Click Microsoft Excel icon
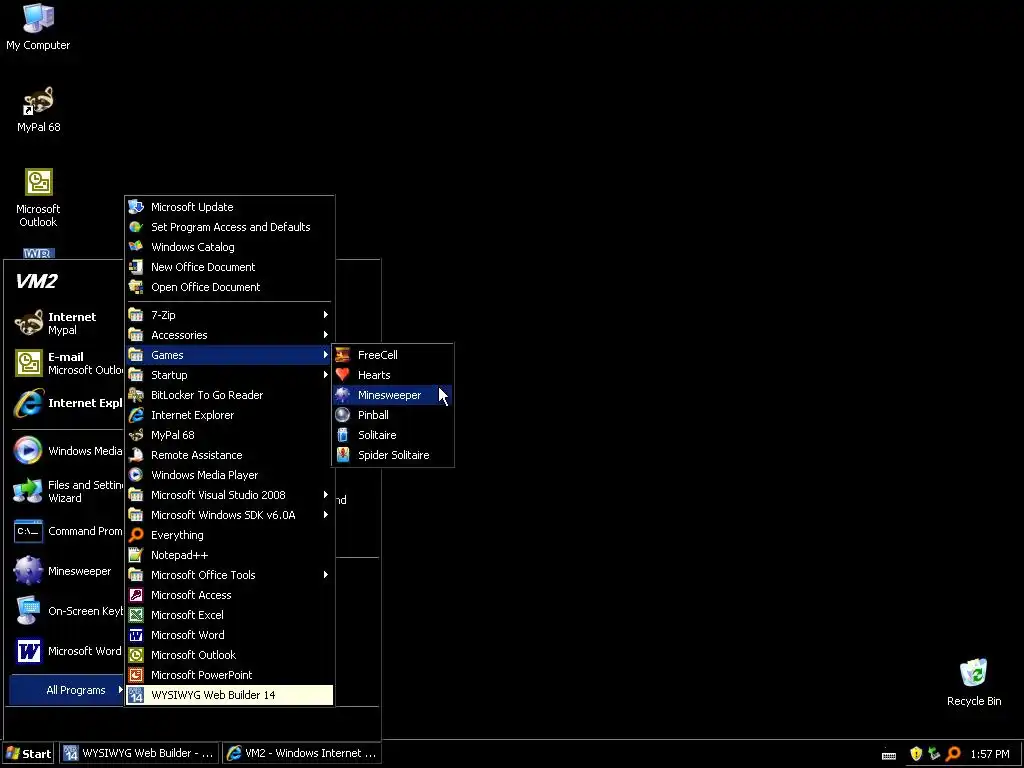Image resolution: width=1024 pixels, height=768 pixels. pos(136,615)
